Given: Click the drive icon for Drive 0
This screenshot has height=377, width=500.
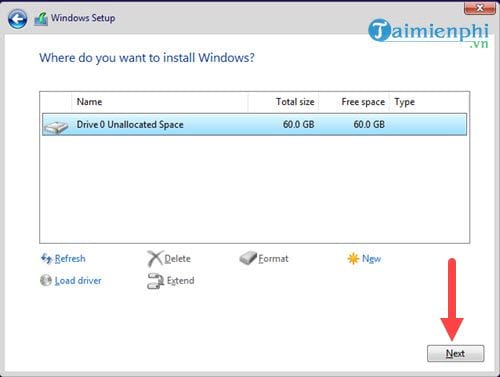Looking at the screenshot, I should 56,127.
